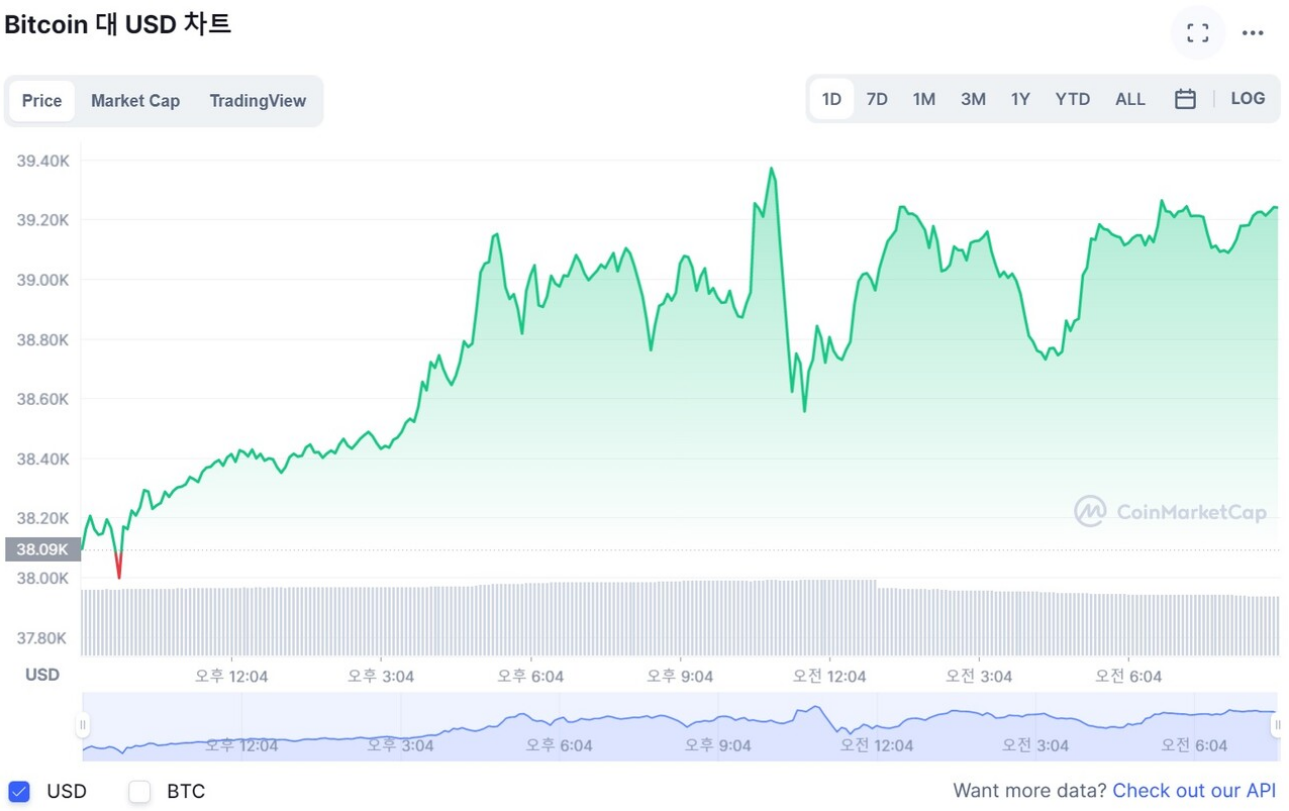This screenshot has height=811, width=1289.
Task: Switch to the TradingView tab
Action: [x=257, y=101]
